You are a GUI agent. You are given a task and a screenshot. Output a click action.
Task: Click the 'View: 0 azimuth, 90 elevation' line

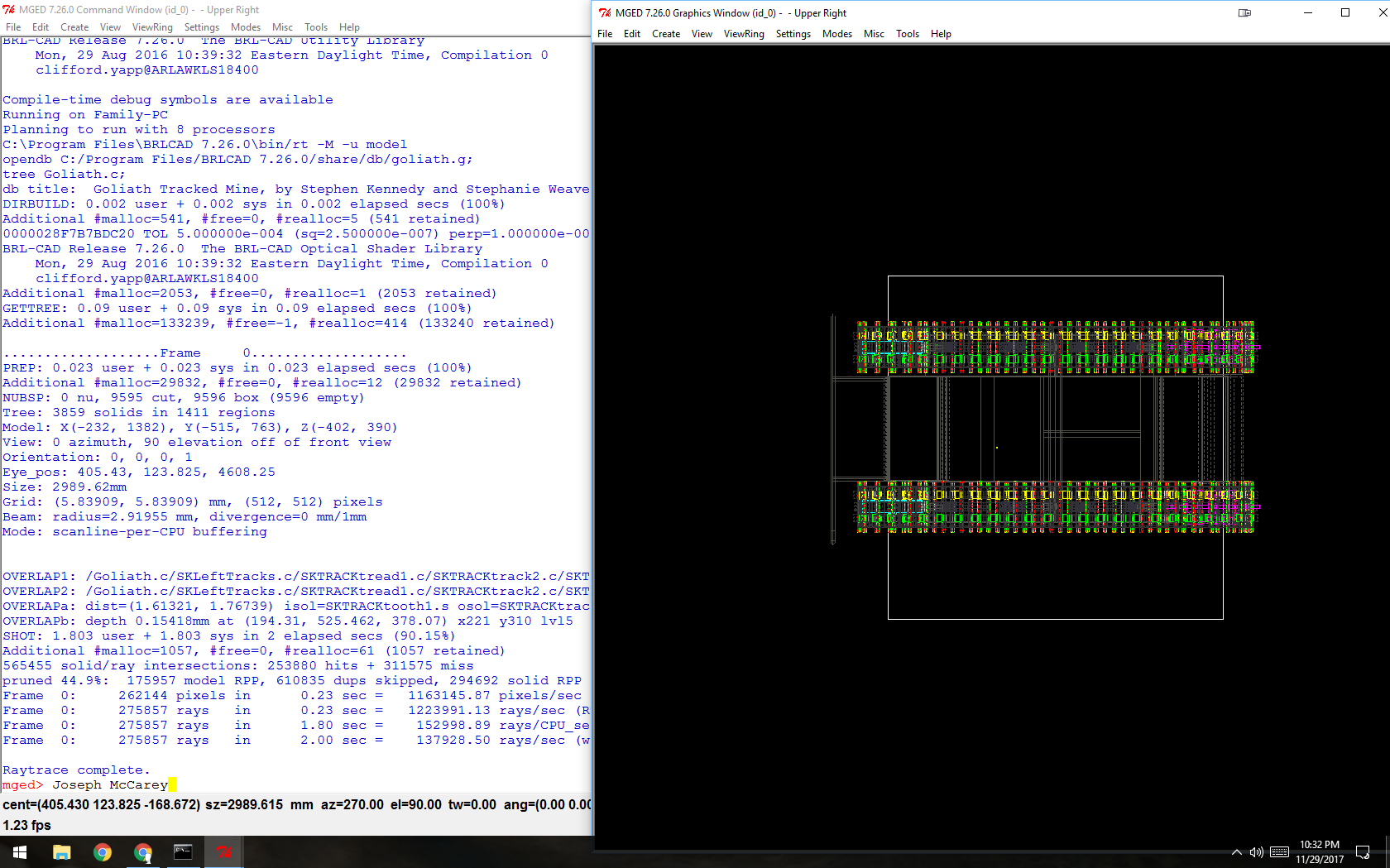coord(197,442)
